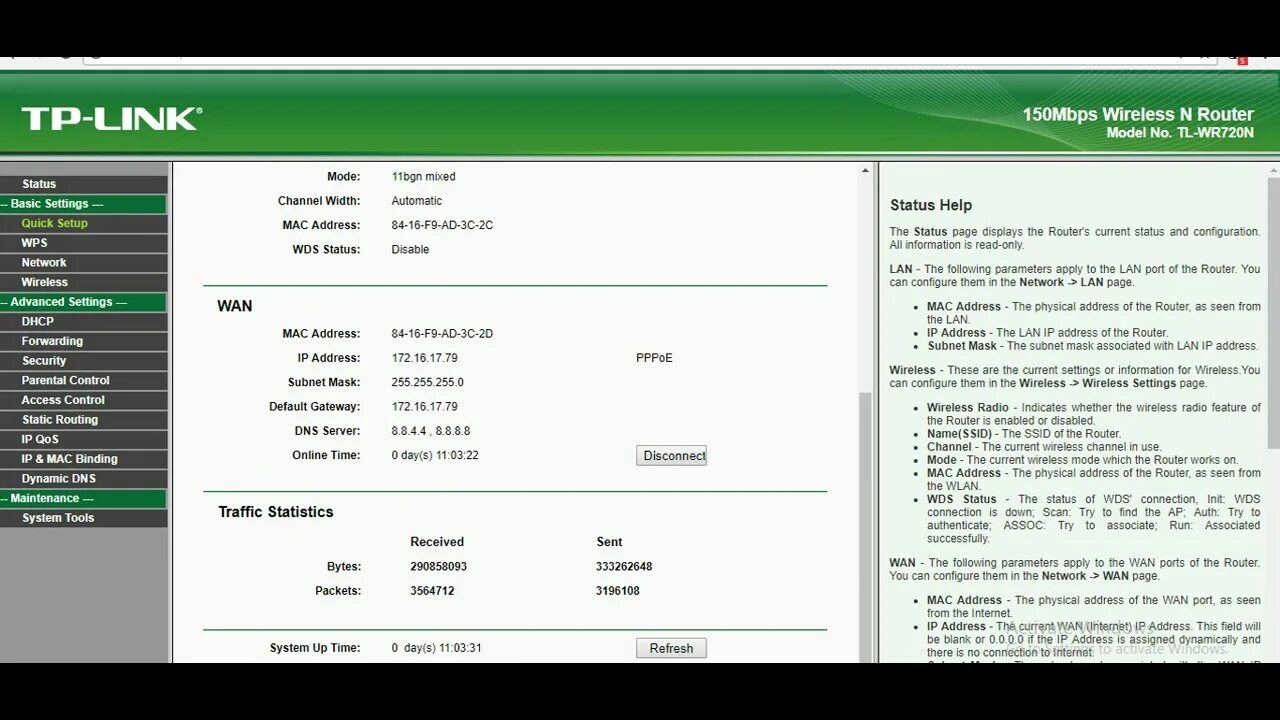Select the PPPoE connection type text

tap(654, 358)
